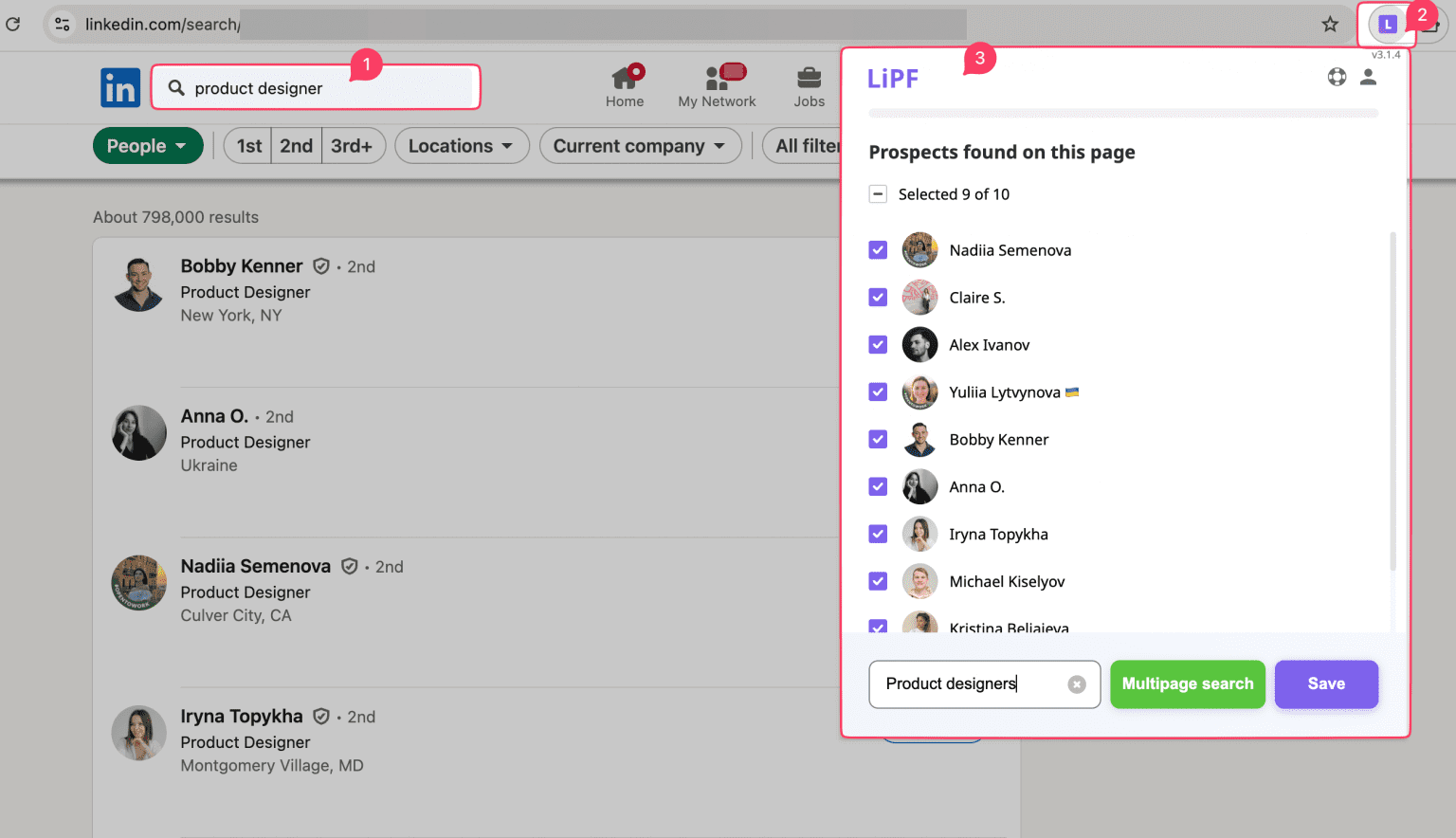Click the LiPF help lifebuoy icon
The width and height of the screenshot is (1456, 838).
[x=1337, y=78]
